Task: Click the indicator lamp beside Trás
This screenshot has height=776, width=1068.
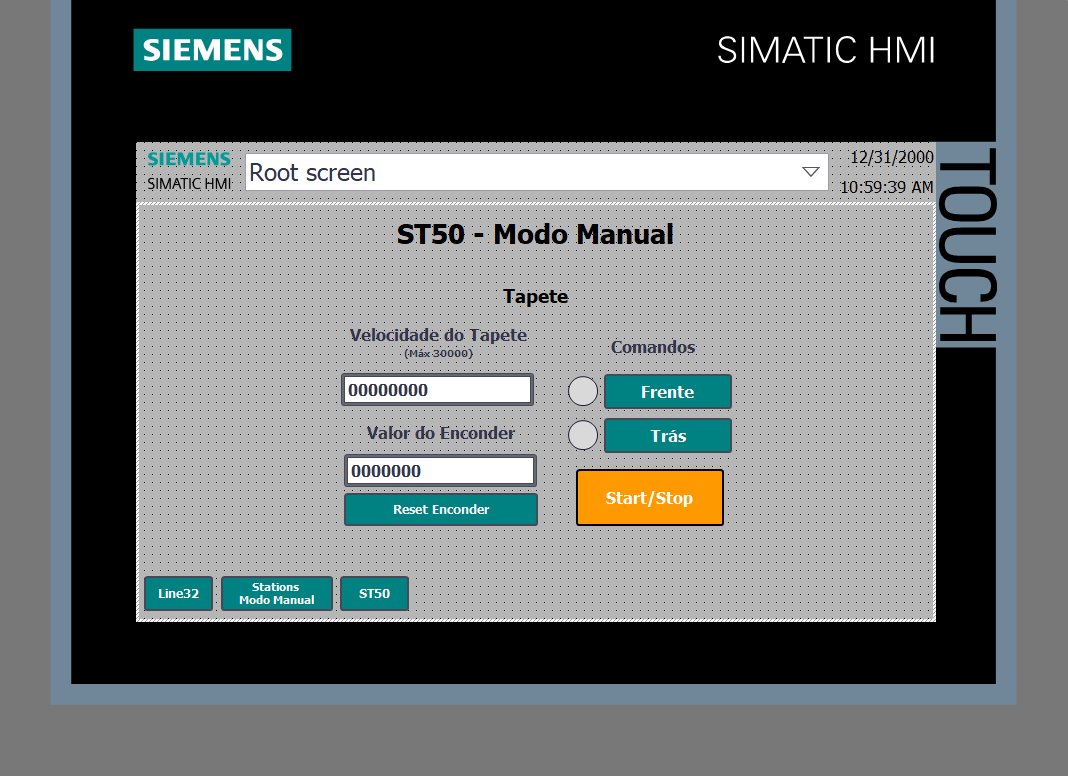Action: pos(583,435)
